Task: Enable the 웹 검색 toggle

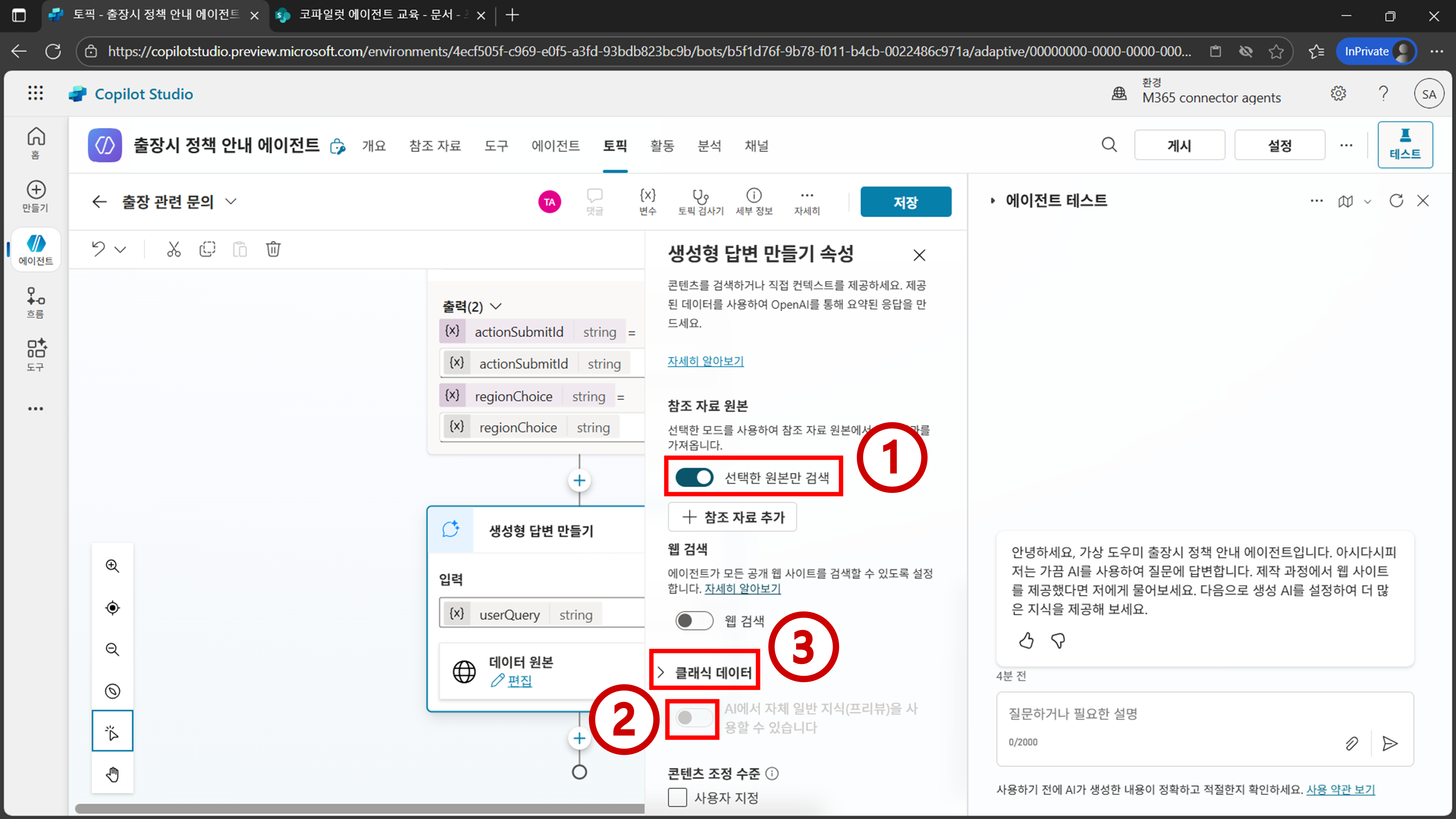Action: pyautogui.click(x=694, y=621)
